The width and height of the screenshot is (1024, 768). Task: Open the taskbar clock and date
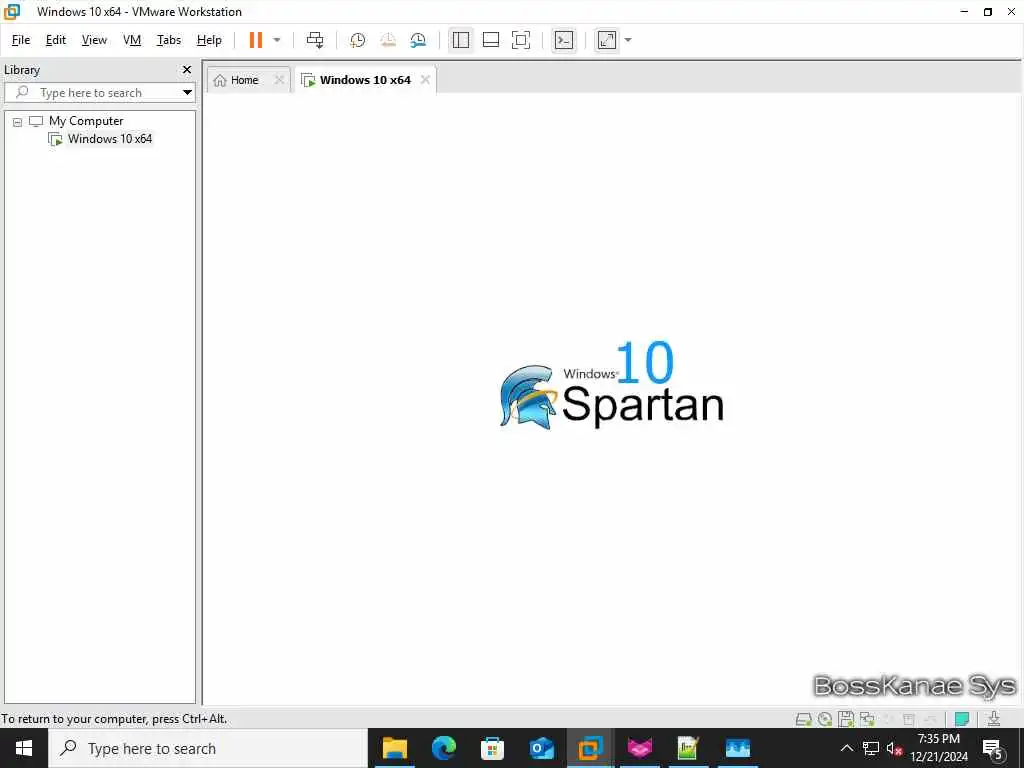939,748
